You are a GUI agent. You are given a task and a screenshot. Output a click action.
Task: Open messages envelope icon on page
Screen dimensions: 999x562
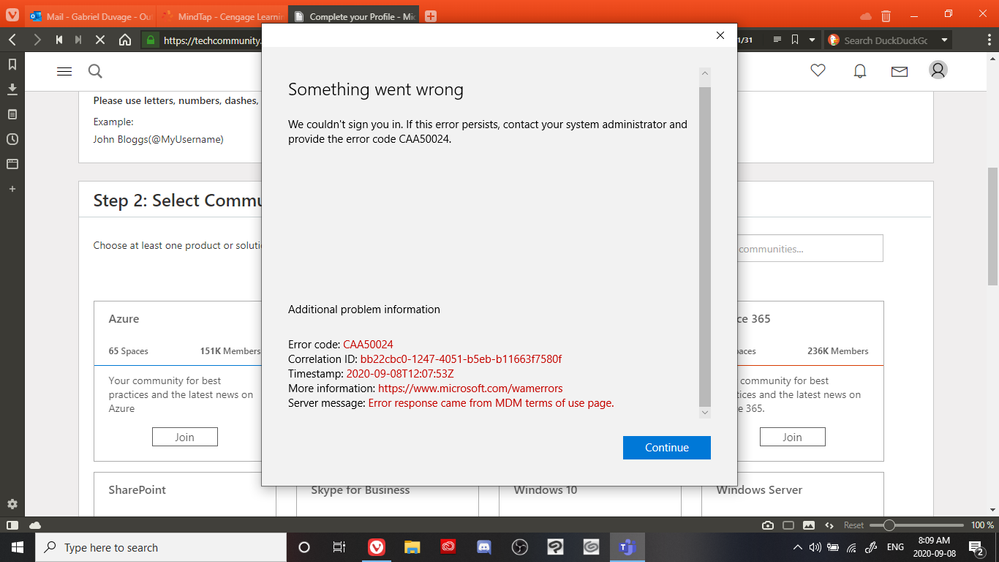coord(899,71)
